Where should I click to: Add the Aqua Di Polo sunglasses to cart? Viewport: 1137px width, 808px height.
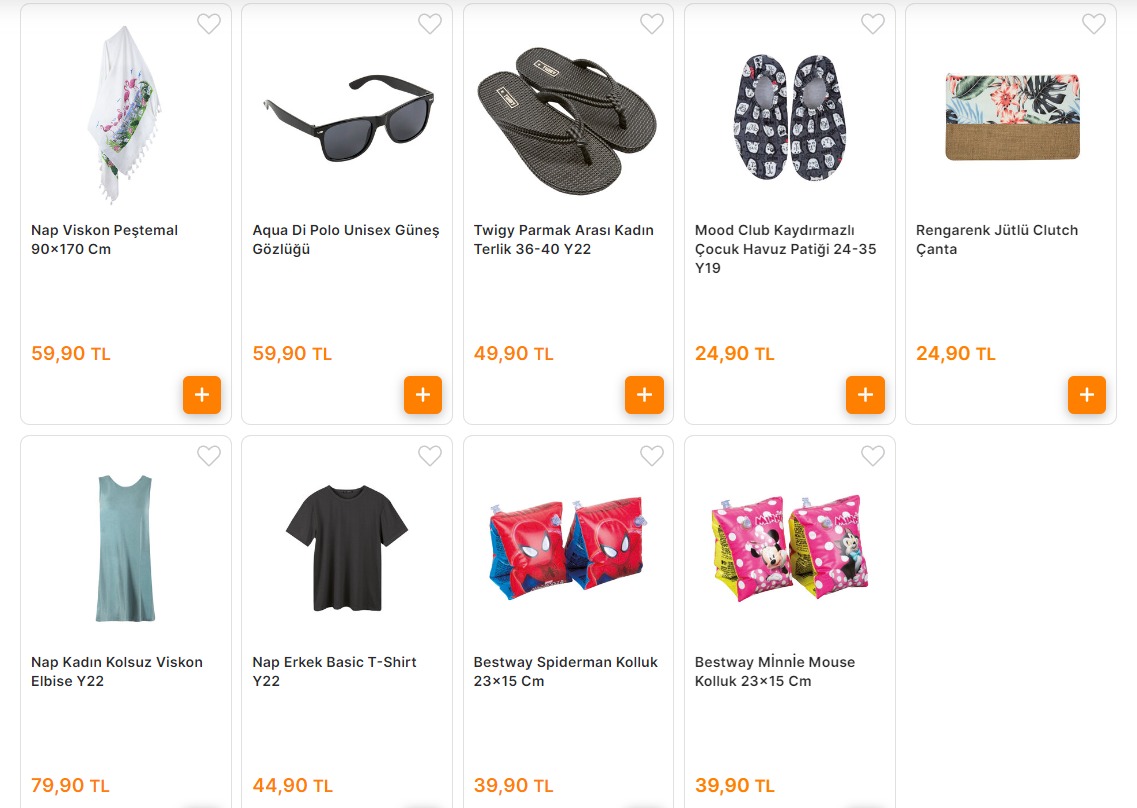click(x=423, y=395)
